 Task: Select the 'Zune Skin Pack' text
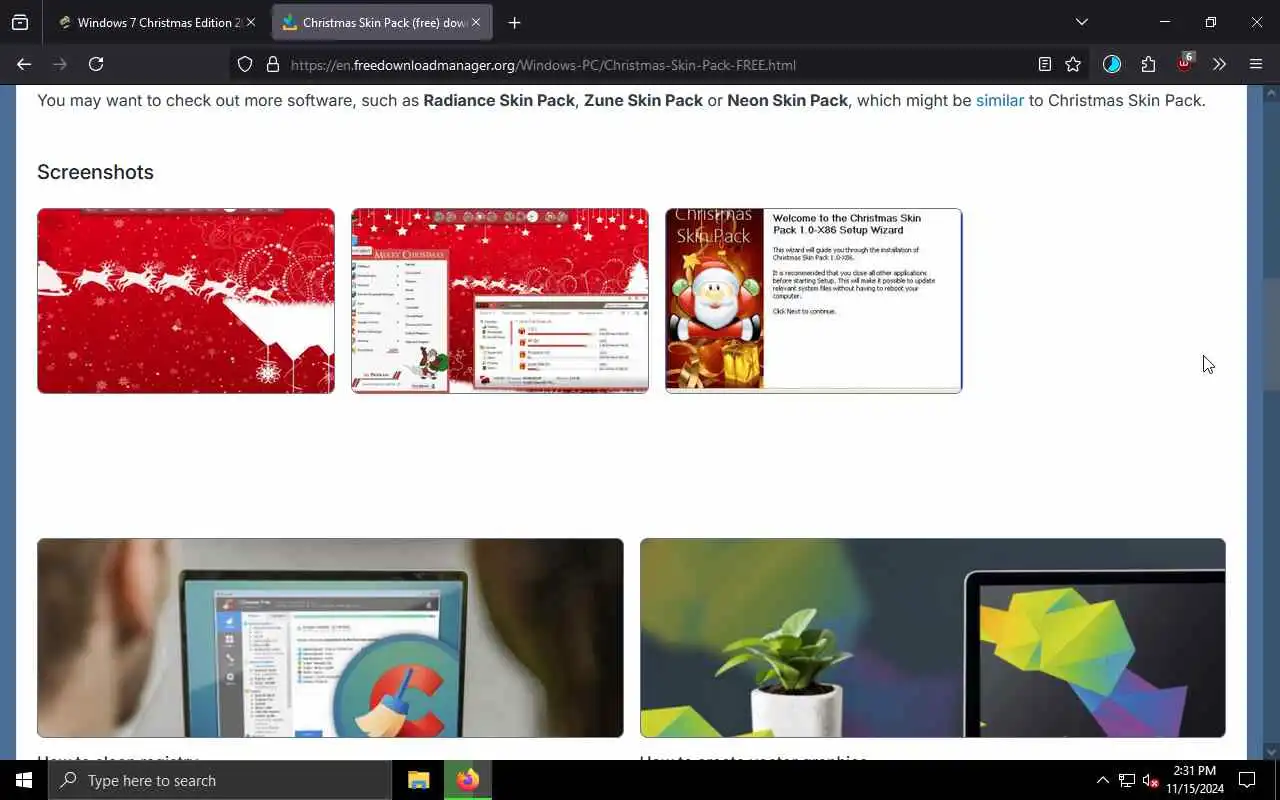[643, 100]
